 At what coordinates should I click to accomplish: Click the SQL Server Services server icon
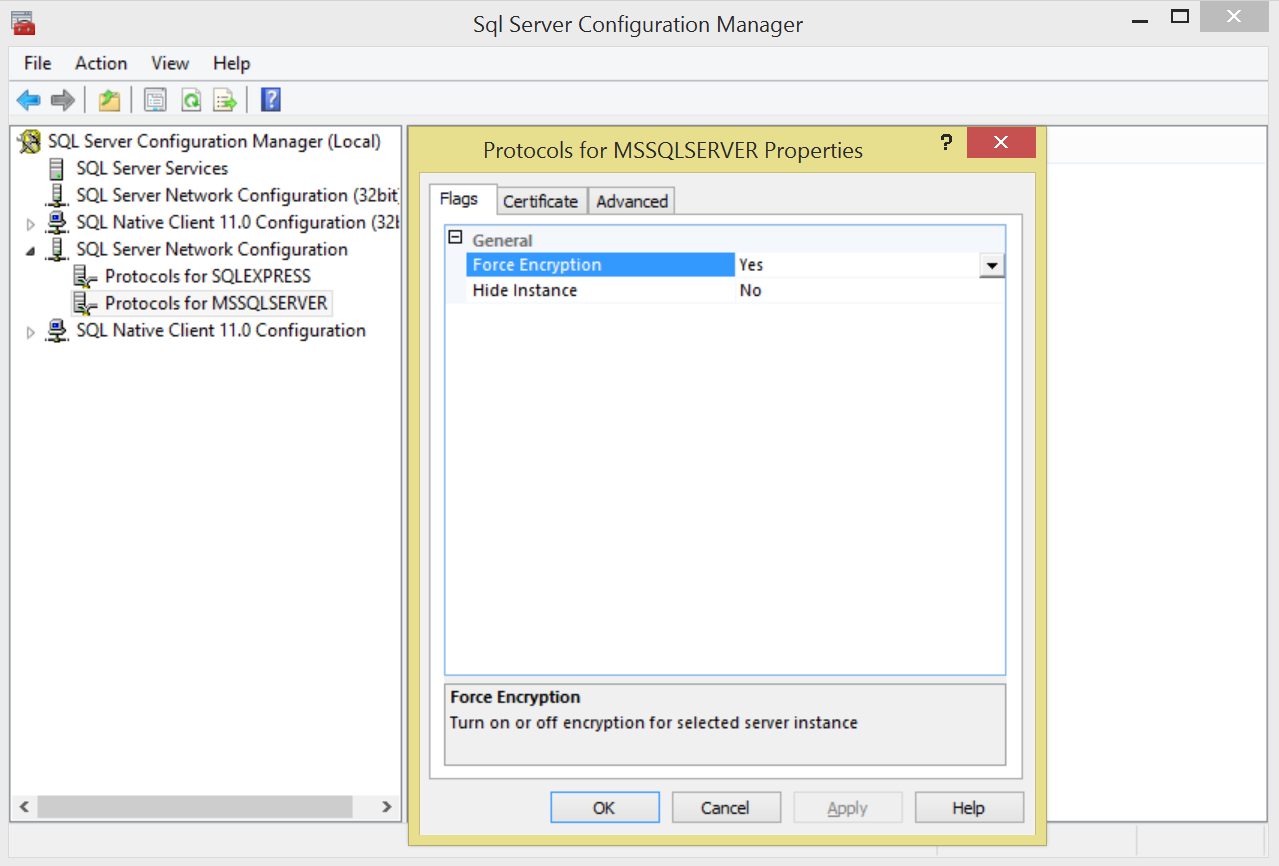click(57, 169)
